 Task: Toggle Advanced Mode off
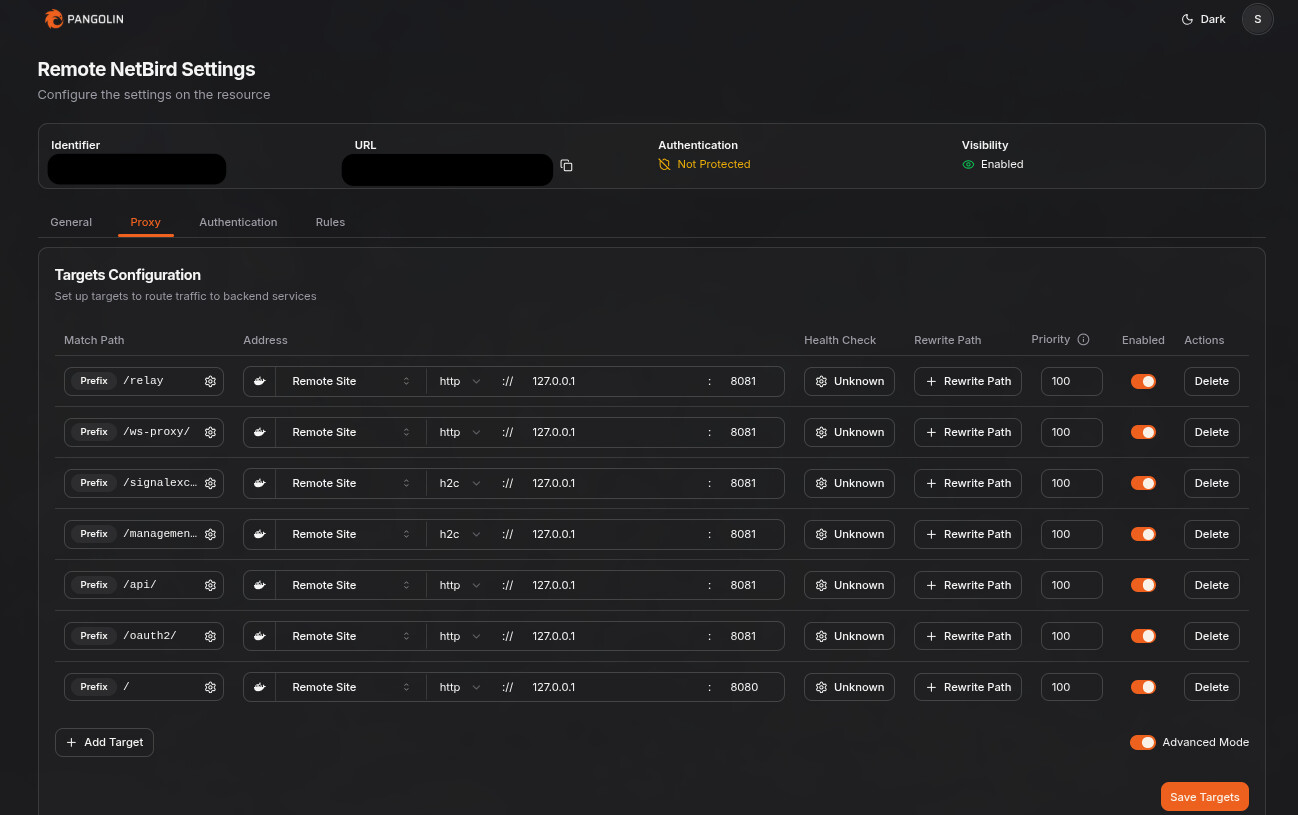coord(1142,742)
